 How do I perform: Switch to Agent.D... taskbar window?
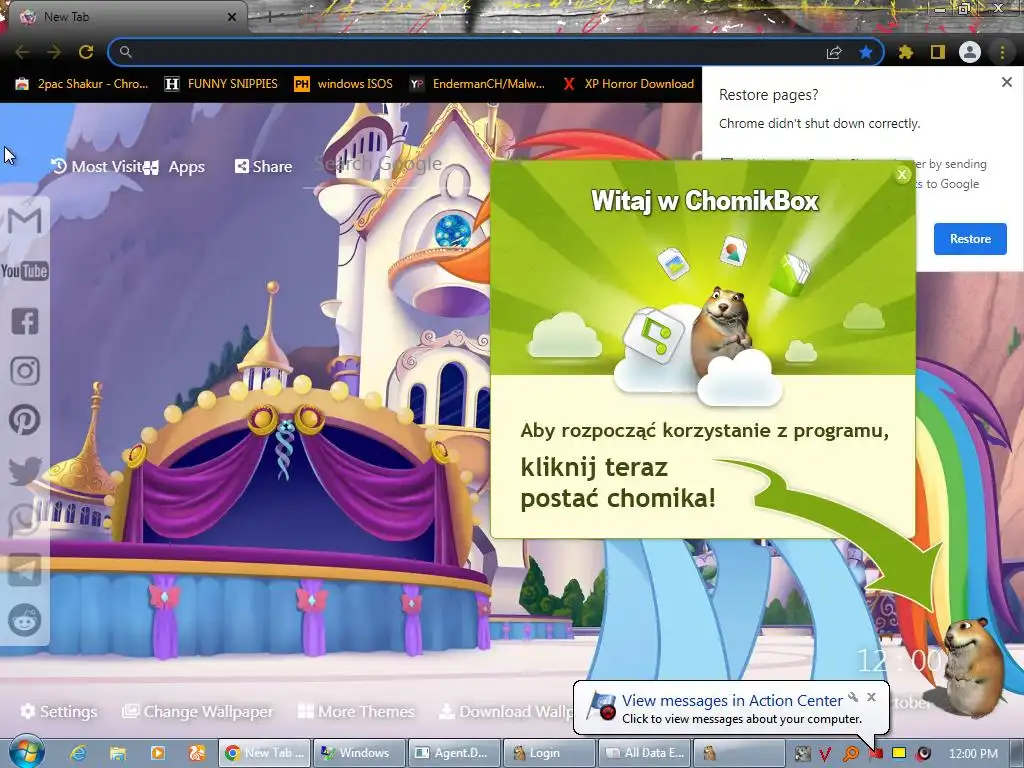[455, 753]
